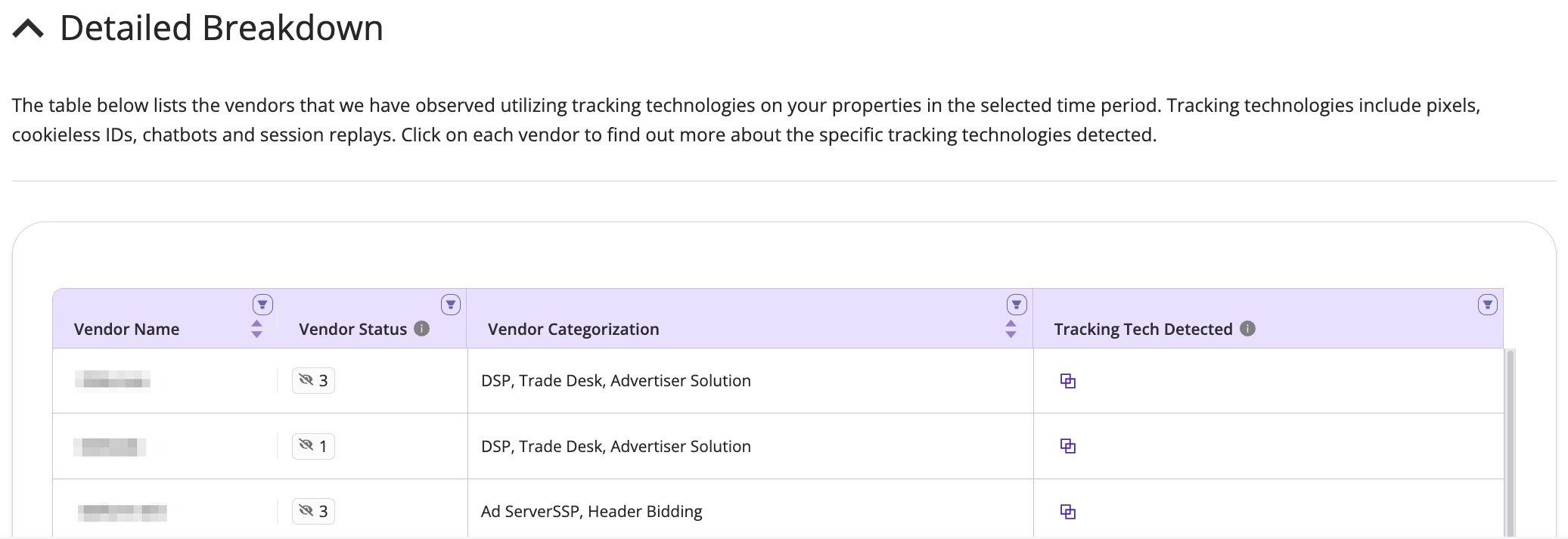Screen dimensions: 1568x539
Task: Click the tracking tech icon in third row
Action: point(1067,512)
